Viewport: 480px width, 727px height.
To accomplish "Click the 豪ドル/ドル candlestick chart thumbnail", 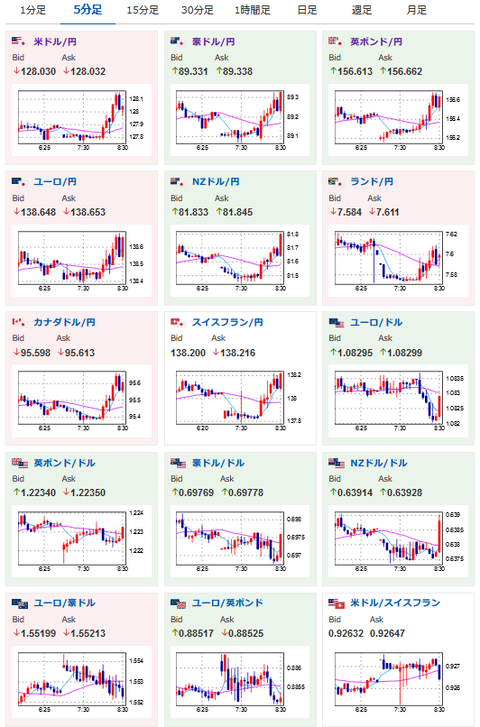I will (240, 541).
